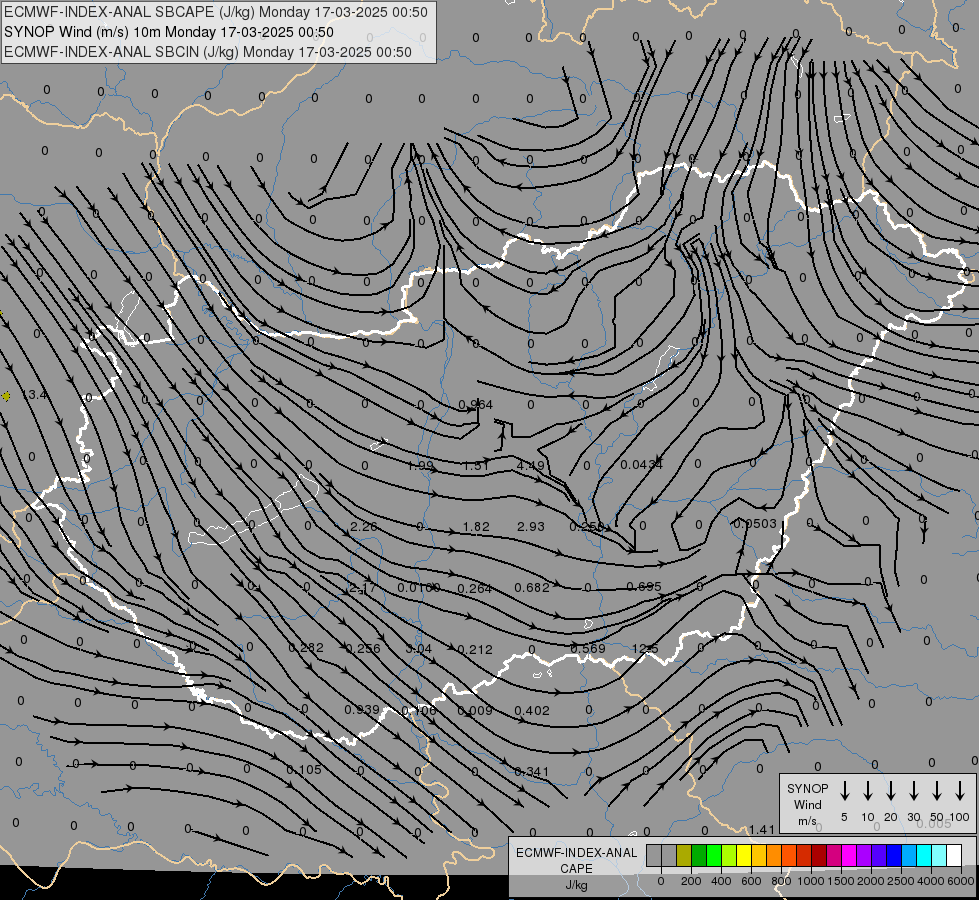Click the map value 0.0503

[755, 523]
